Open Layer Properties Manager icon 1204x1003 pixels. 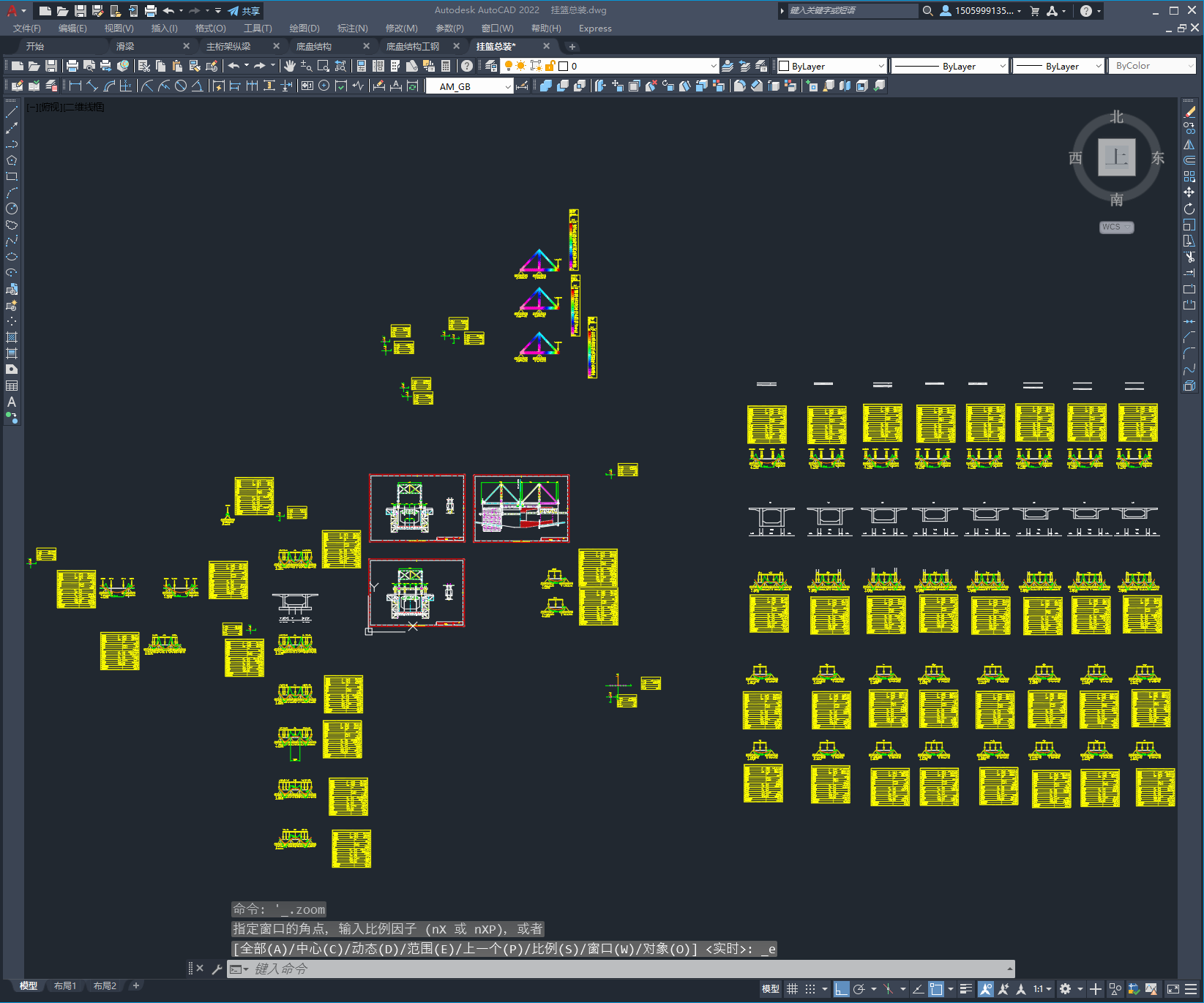pos(490,66)
